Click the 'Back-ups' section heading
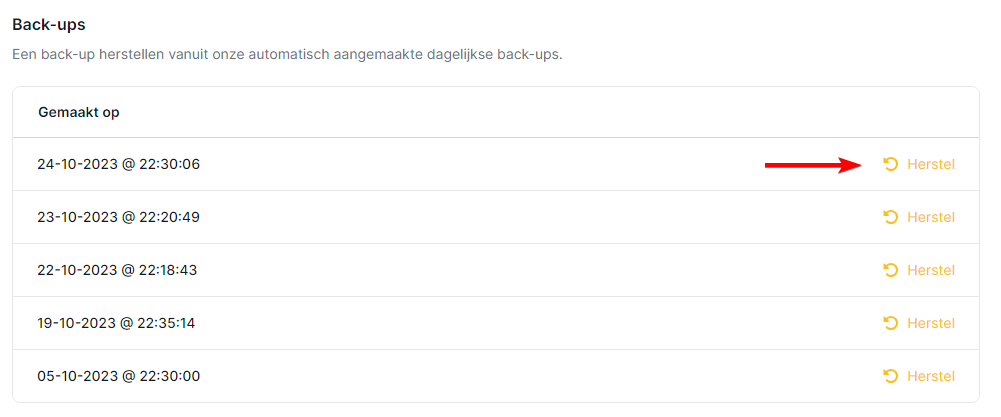The width and height of the screenshot is (1001, 417). (x=48, y=25)
